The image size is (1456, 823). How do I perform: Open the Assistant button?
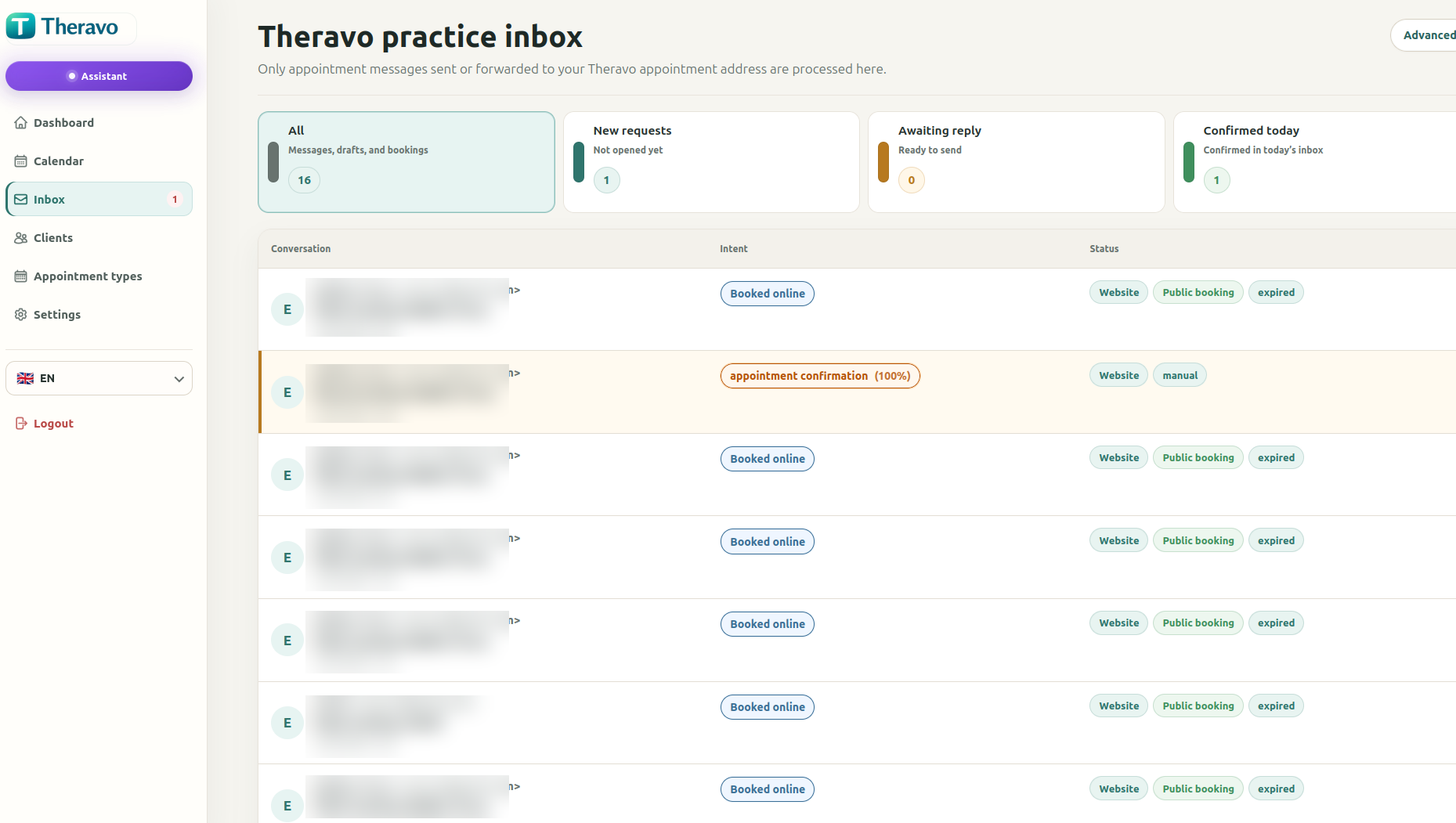click(99, 76)
